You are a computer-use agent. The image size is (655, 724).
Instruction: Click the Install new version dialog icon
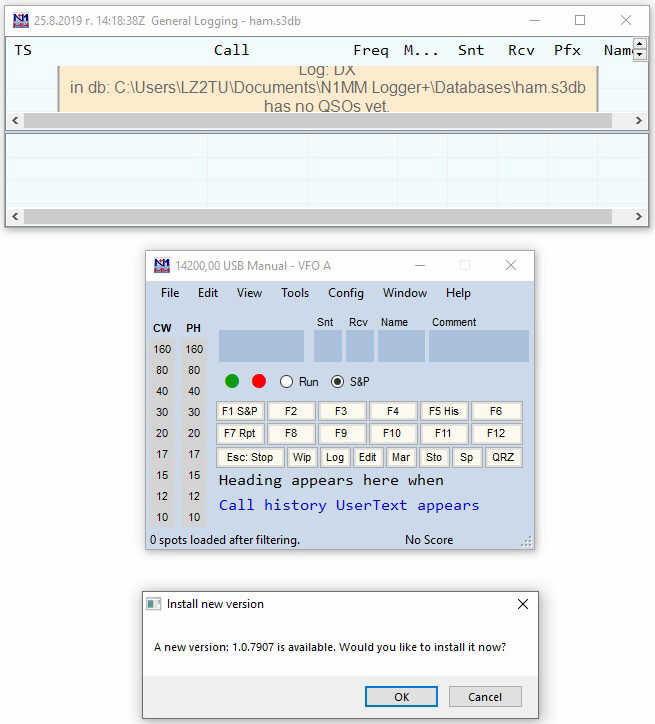tap(154, 604)
